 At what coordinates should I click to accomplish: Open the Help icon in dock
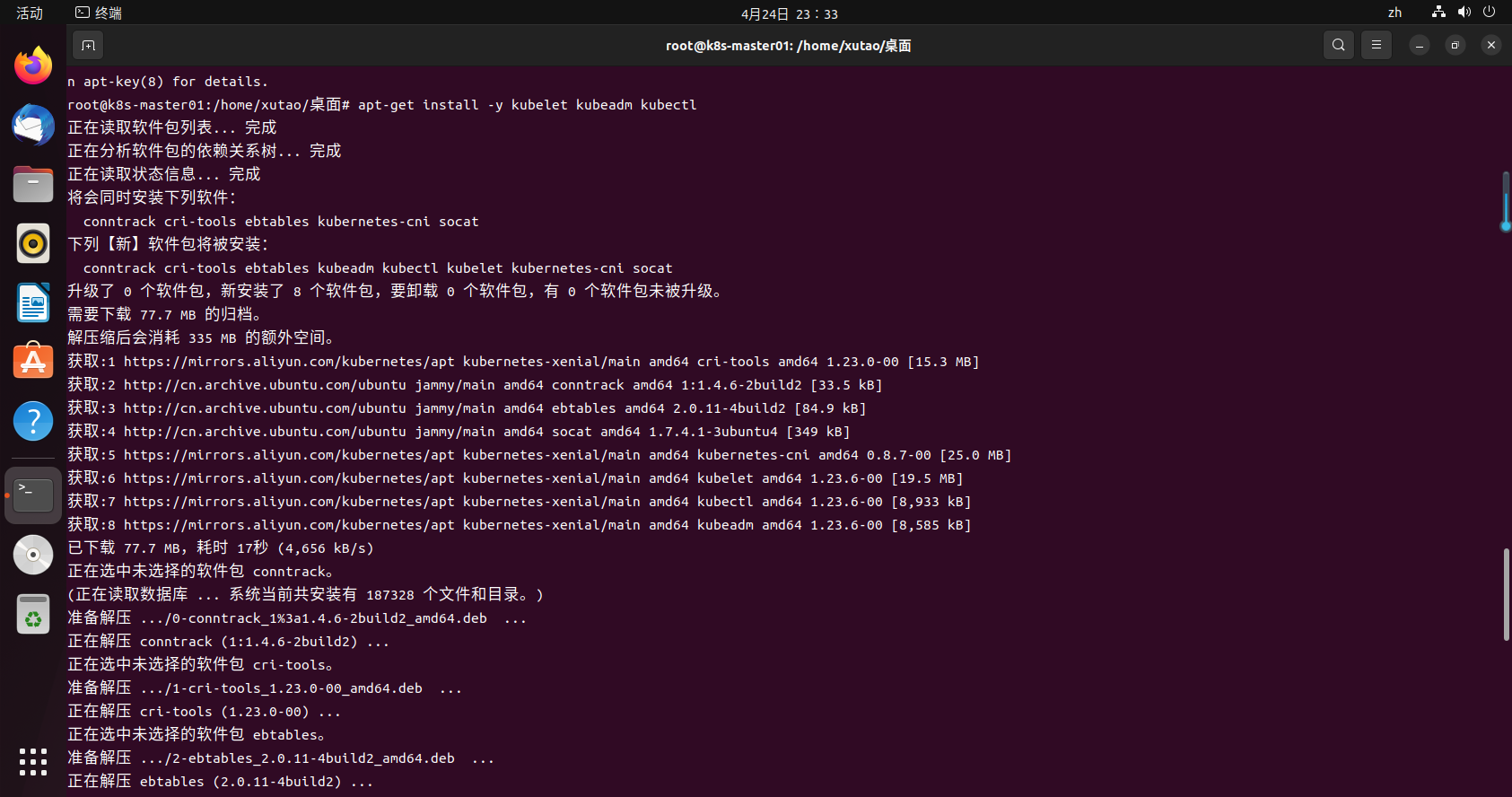(33, 421)
